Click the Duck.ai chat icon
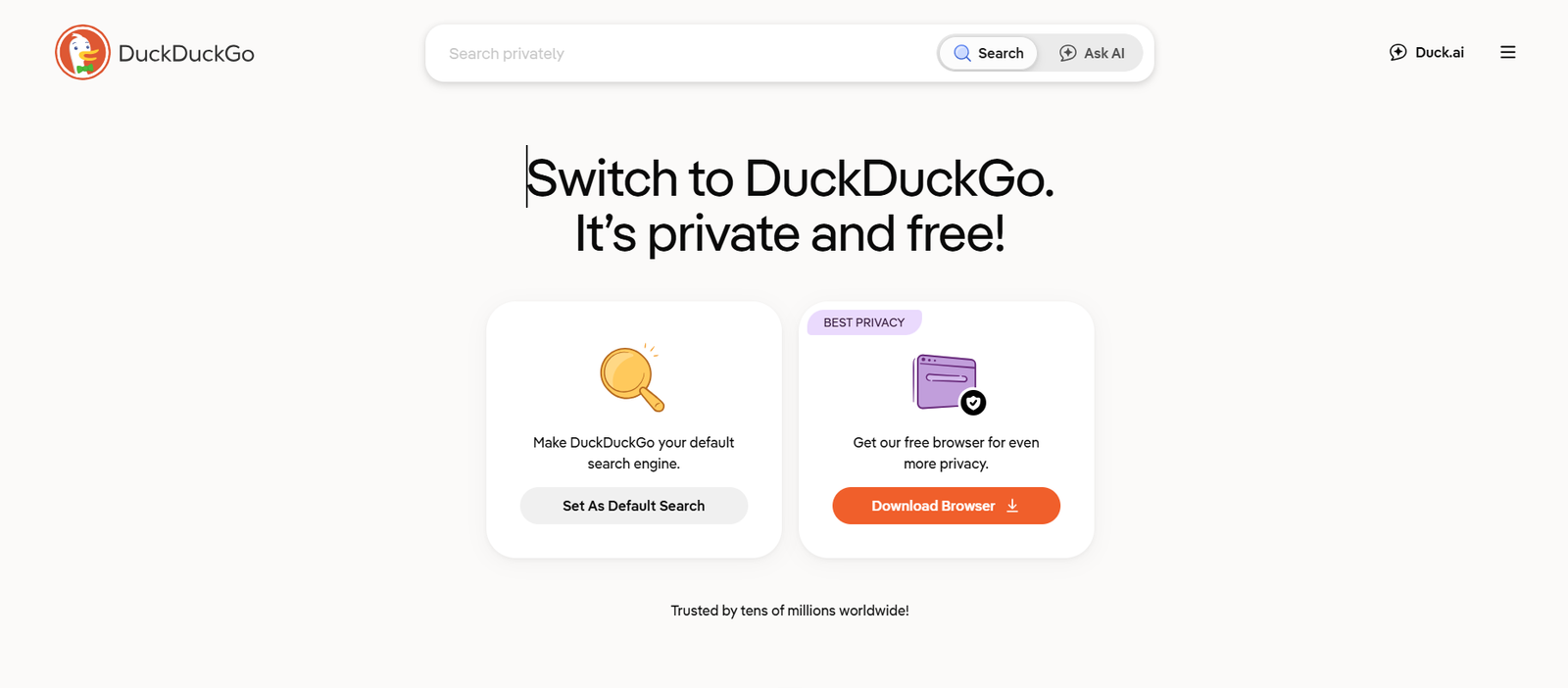The image size is (1568, 688). 1398,53
